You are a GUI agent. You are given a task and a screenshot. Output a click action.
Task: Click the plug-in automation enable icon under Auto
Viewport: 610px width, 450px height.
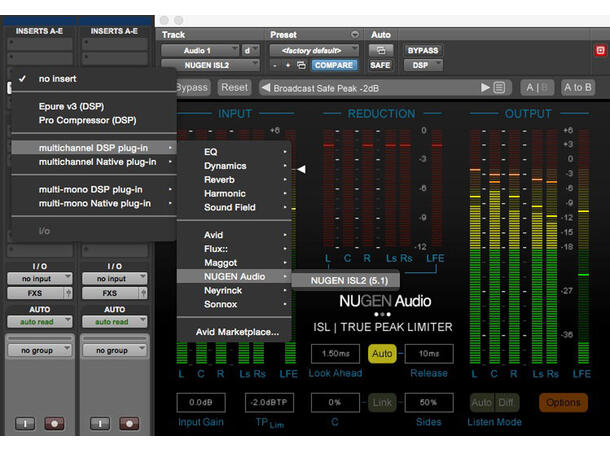point(380,51)
